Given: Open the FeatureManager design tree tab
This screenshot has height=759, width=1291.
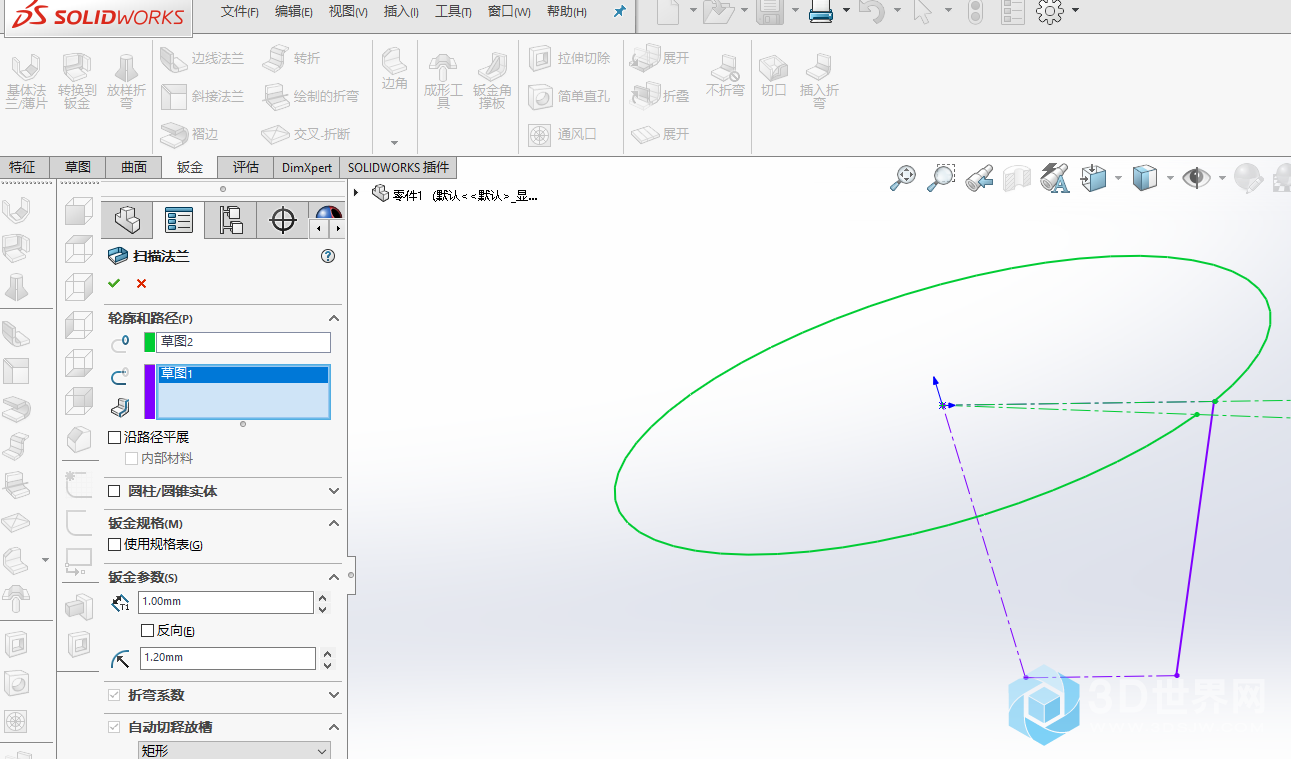Looking at the screenshot, I should pos(127,220).
